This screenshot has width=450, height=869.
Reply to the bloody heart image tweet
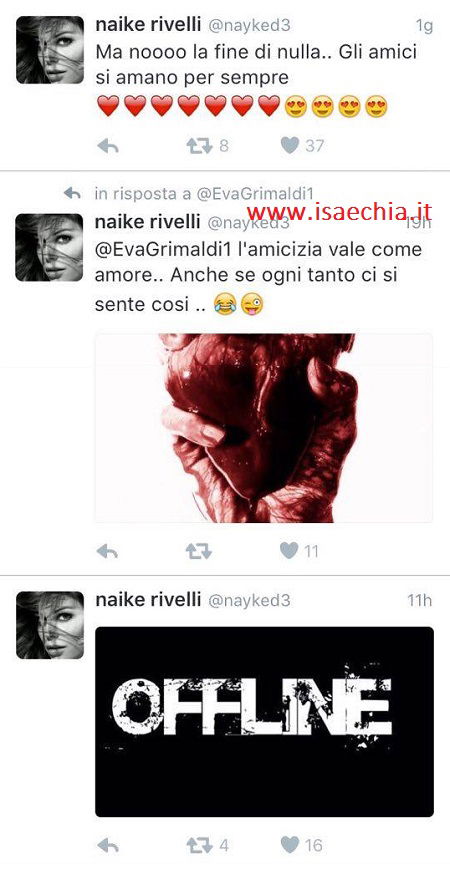click(108, 551)
